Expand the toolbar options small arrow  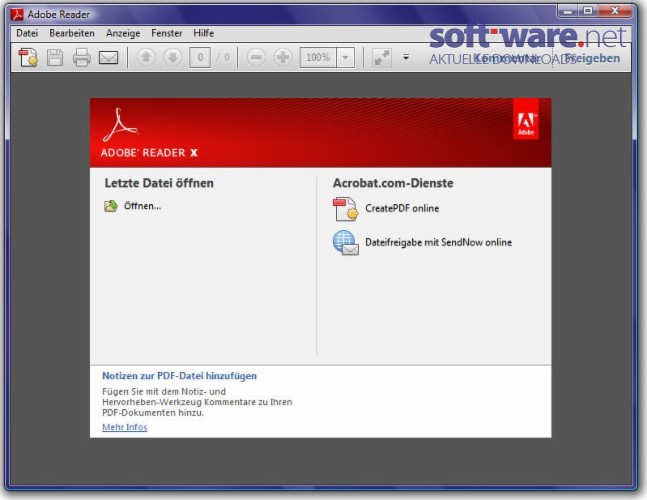coord(406,57)
